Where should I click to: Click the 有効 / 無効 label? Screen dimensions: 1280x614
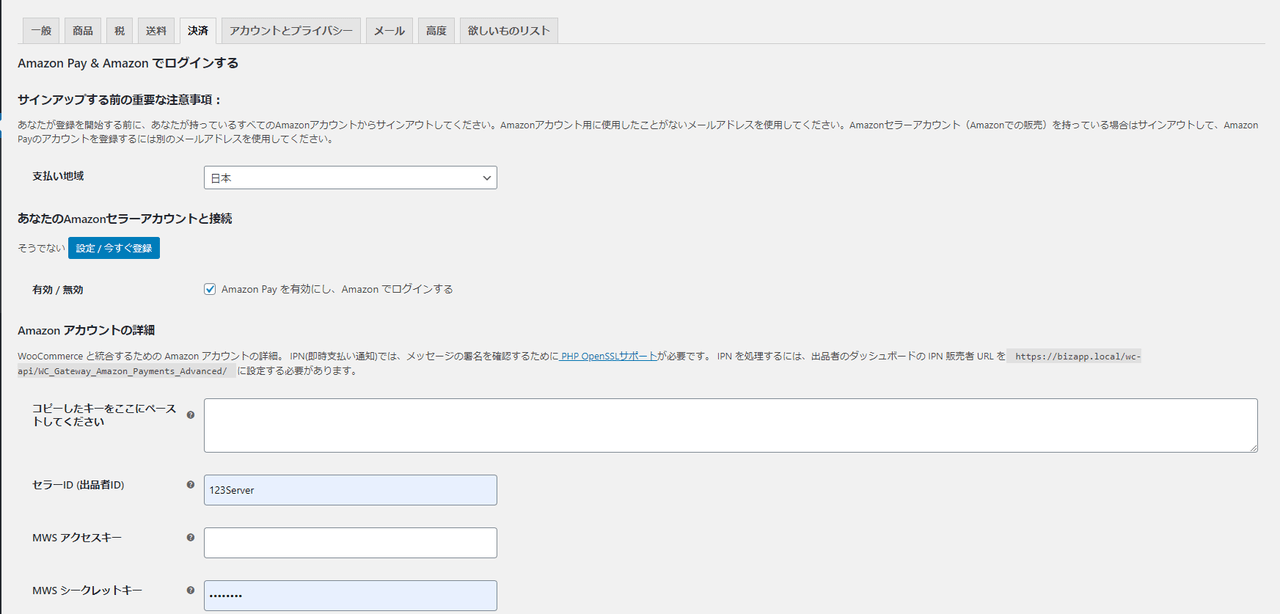click(x=58, y=290)
